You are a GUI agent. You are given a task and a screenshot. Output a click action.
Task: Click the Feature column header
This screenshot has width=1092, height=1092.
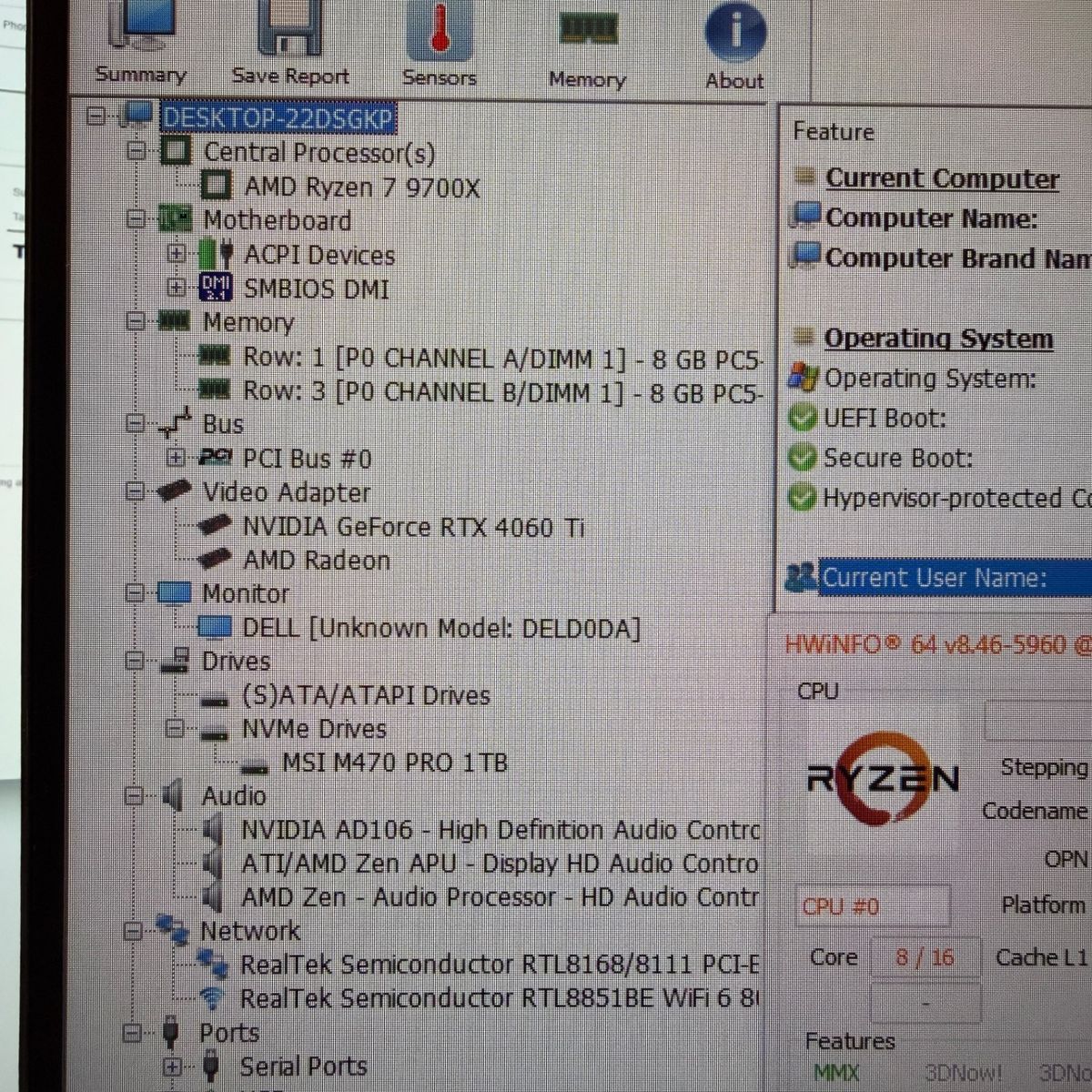pyautogui.click(x=834, y=133)
